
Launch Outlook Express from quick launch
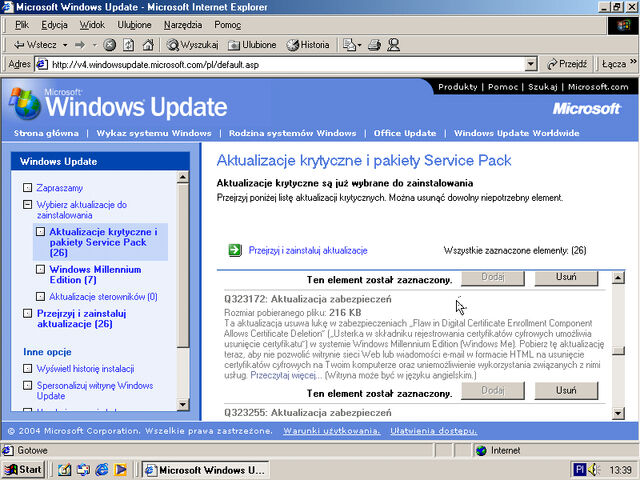(x=83, y=470)
